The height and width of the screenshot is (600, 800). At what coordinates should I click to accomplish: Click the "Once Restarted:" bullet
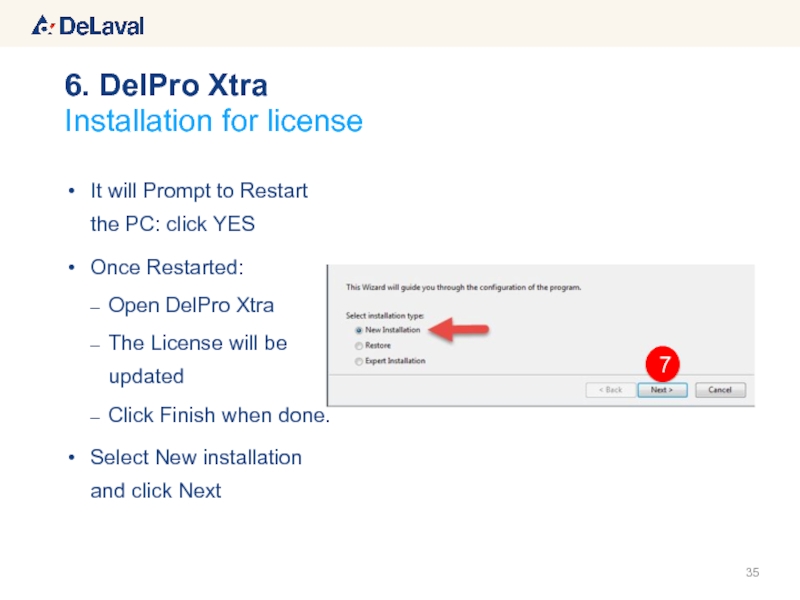pyautogui.click(x=167, y=268)
